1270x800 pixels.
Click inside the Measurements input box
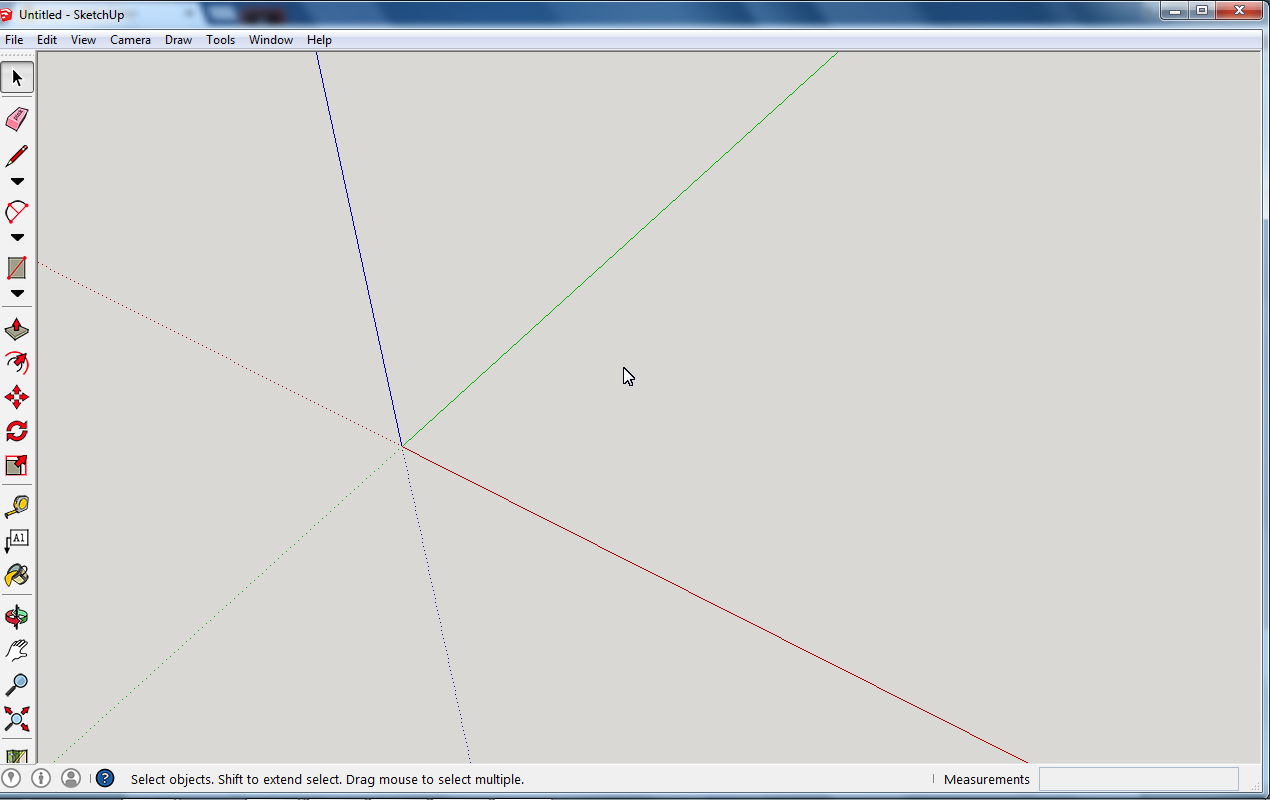click(x=1139, y=778)
